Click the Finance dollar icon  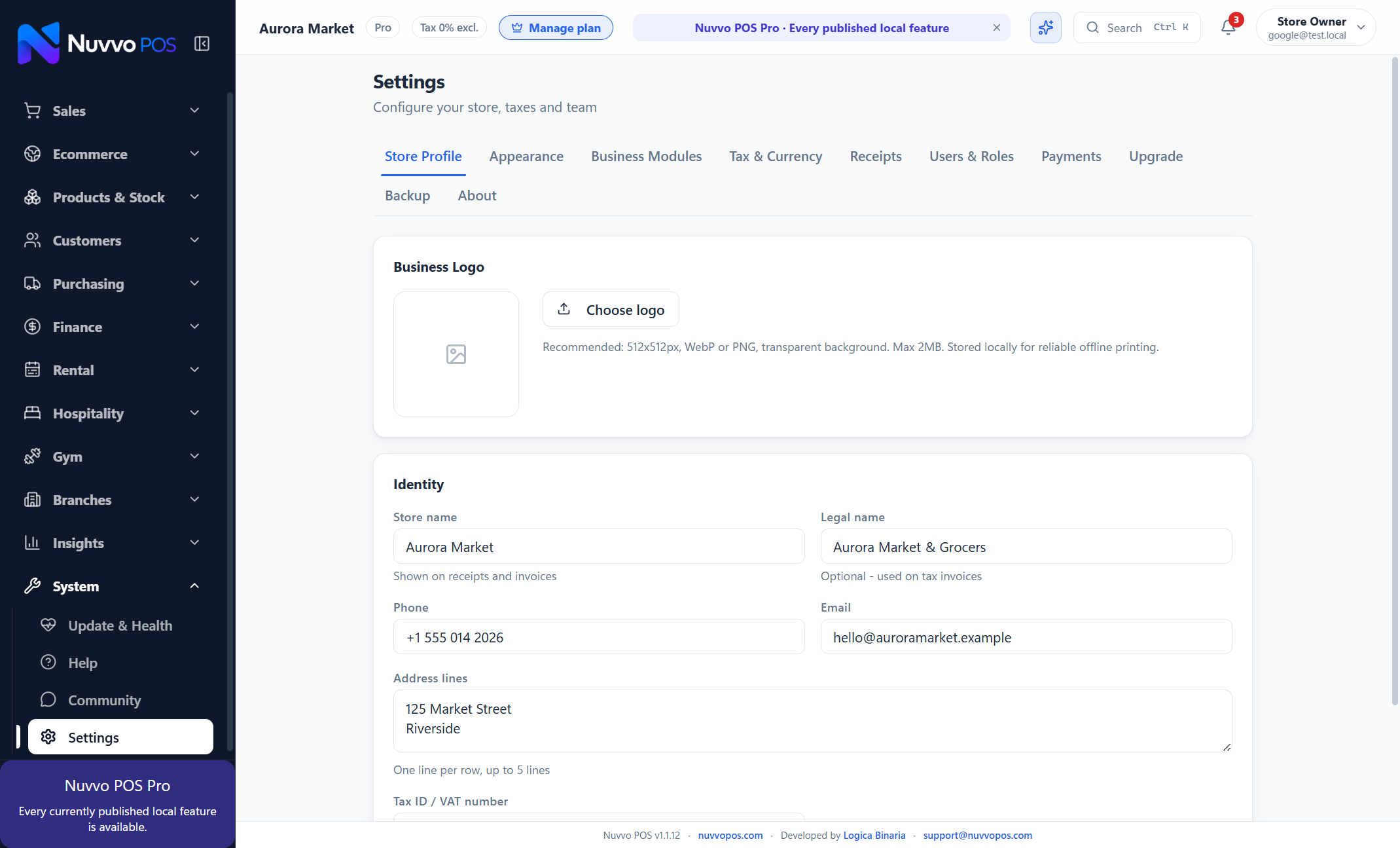(x=32, y=327)
